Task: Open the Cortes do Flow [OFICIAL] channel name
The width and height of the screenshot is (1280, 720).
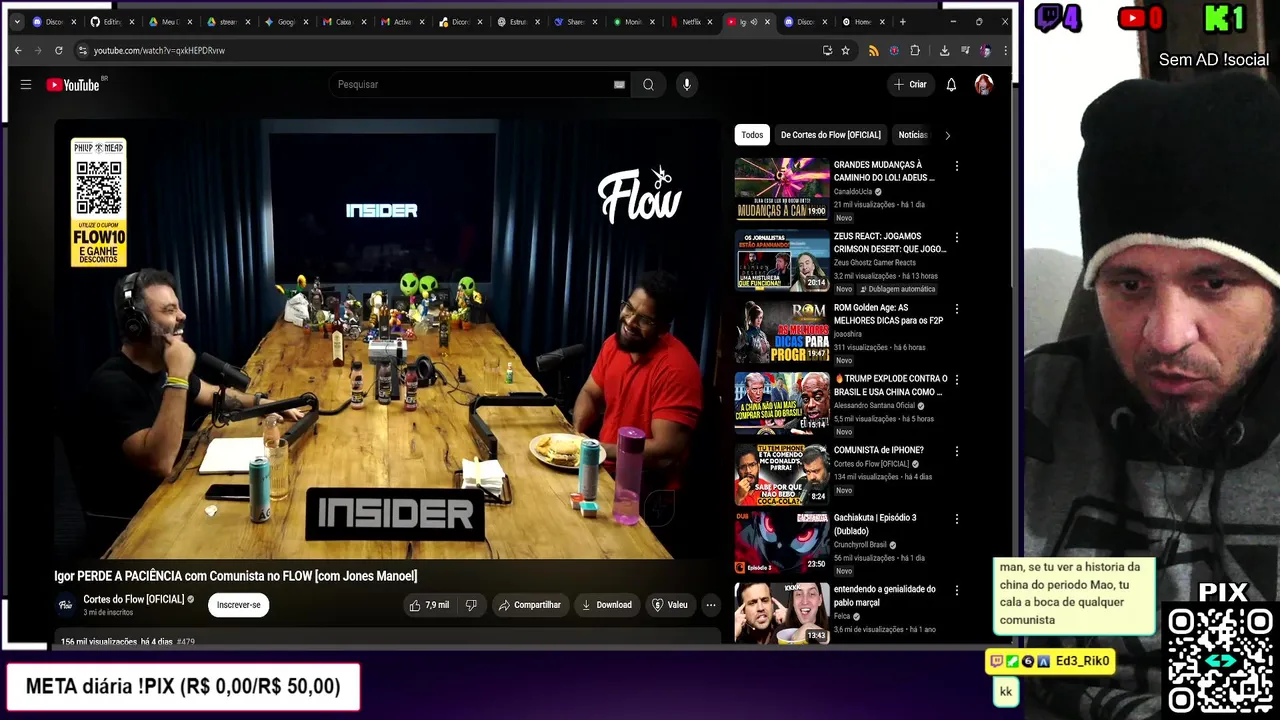Action: tap(134, 599)
